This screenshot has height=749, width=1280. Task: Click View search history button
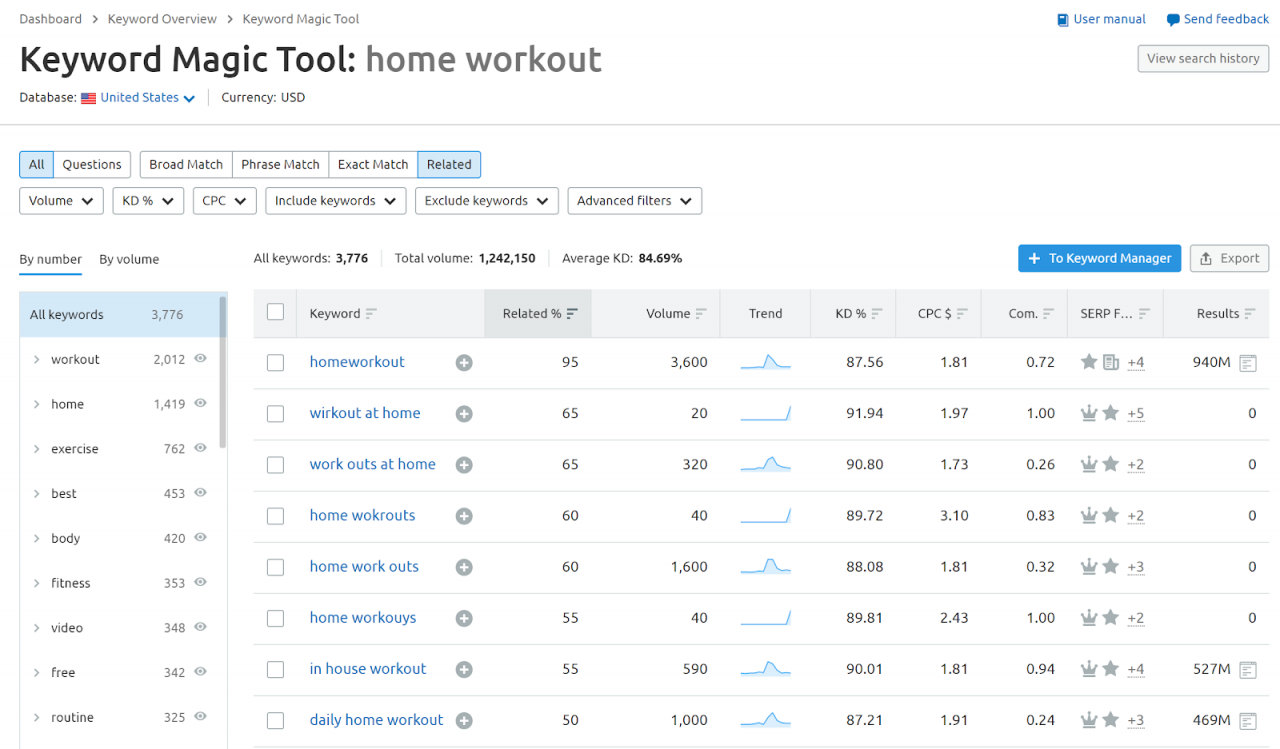coord(1203,58)
